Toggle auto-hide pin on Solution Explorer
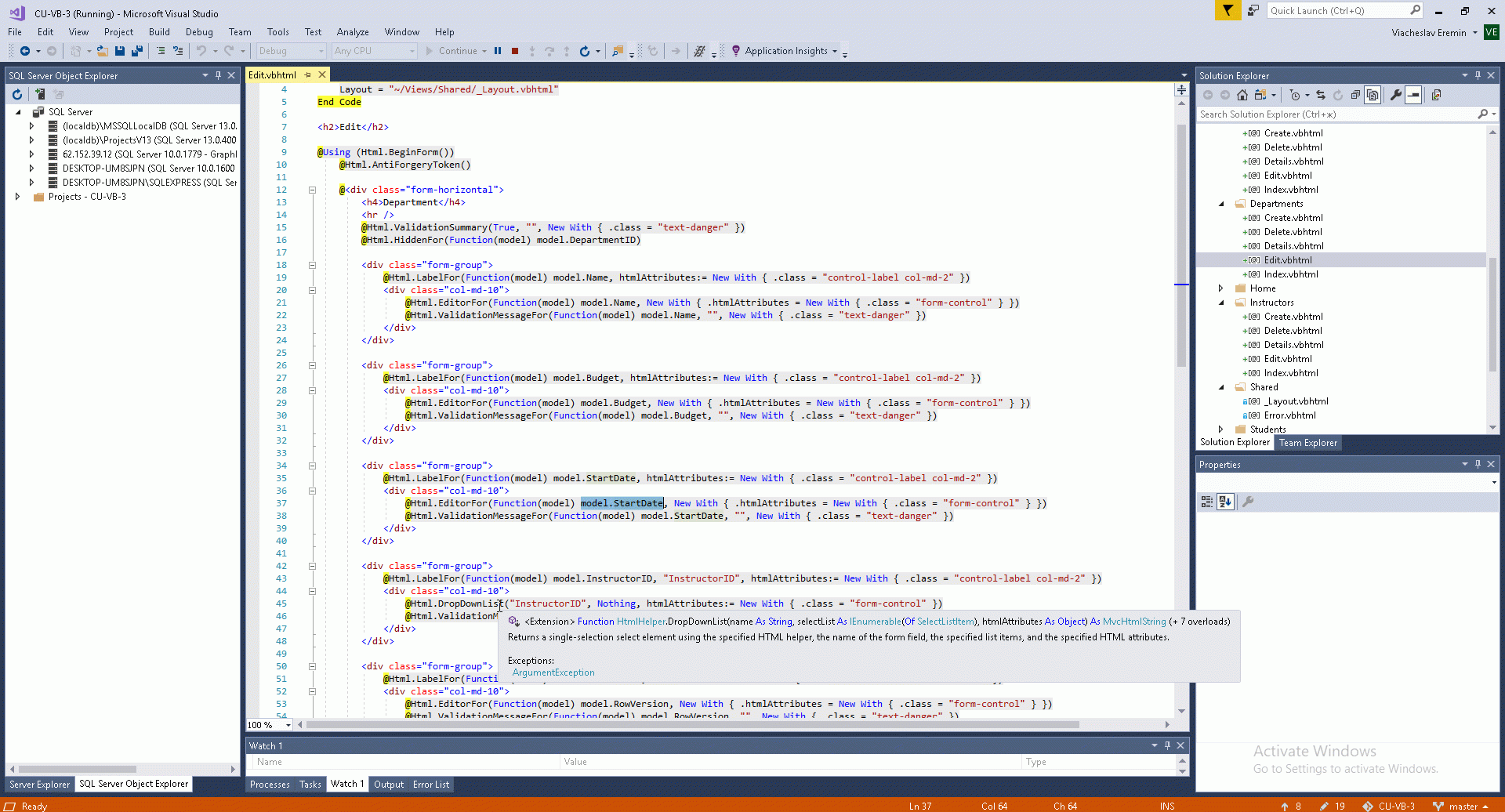Screen dimensions: 1505x812 (1478, 75)
